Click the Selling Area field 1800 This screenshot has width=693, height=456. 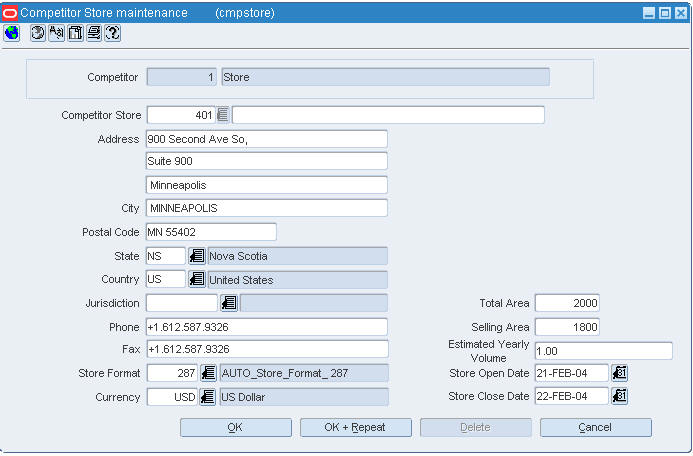pos(567,327)
